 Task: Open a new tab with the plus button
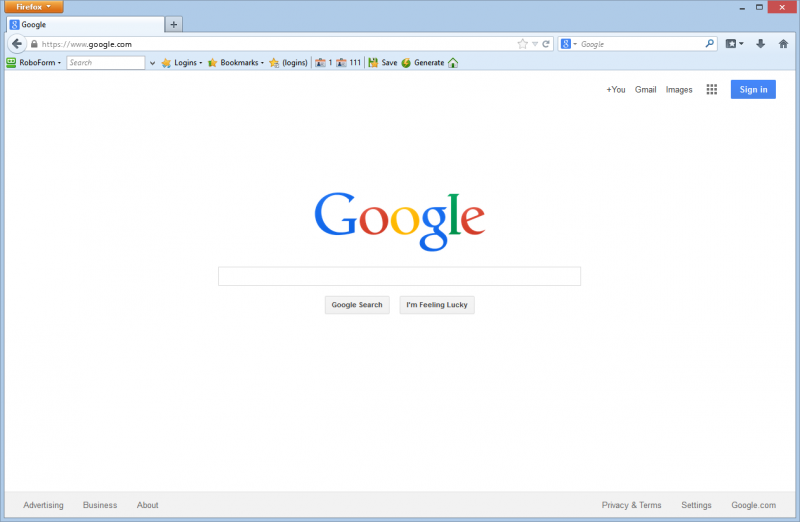tap(173, 24)
